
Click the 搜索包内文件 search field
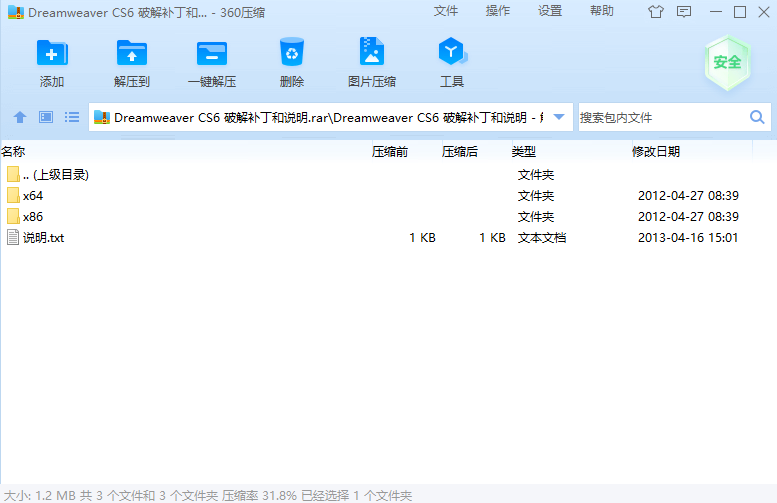(660, 117)
